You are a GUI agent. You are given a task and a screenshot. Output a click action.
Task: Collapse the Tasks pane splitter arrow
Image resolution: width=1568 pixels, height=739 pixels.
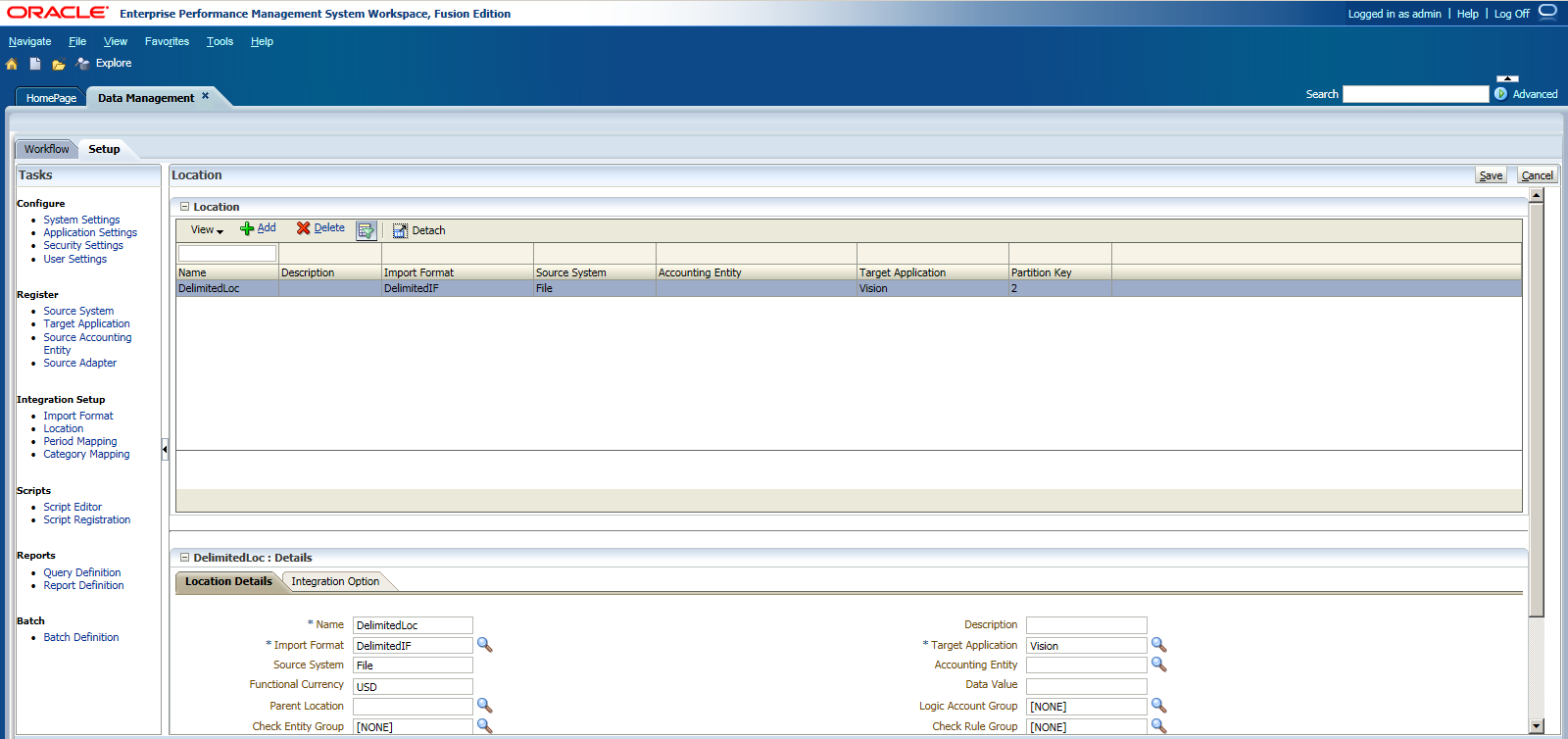pos(165,450)
